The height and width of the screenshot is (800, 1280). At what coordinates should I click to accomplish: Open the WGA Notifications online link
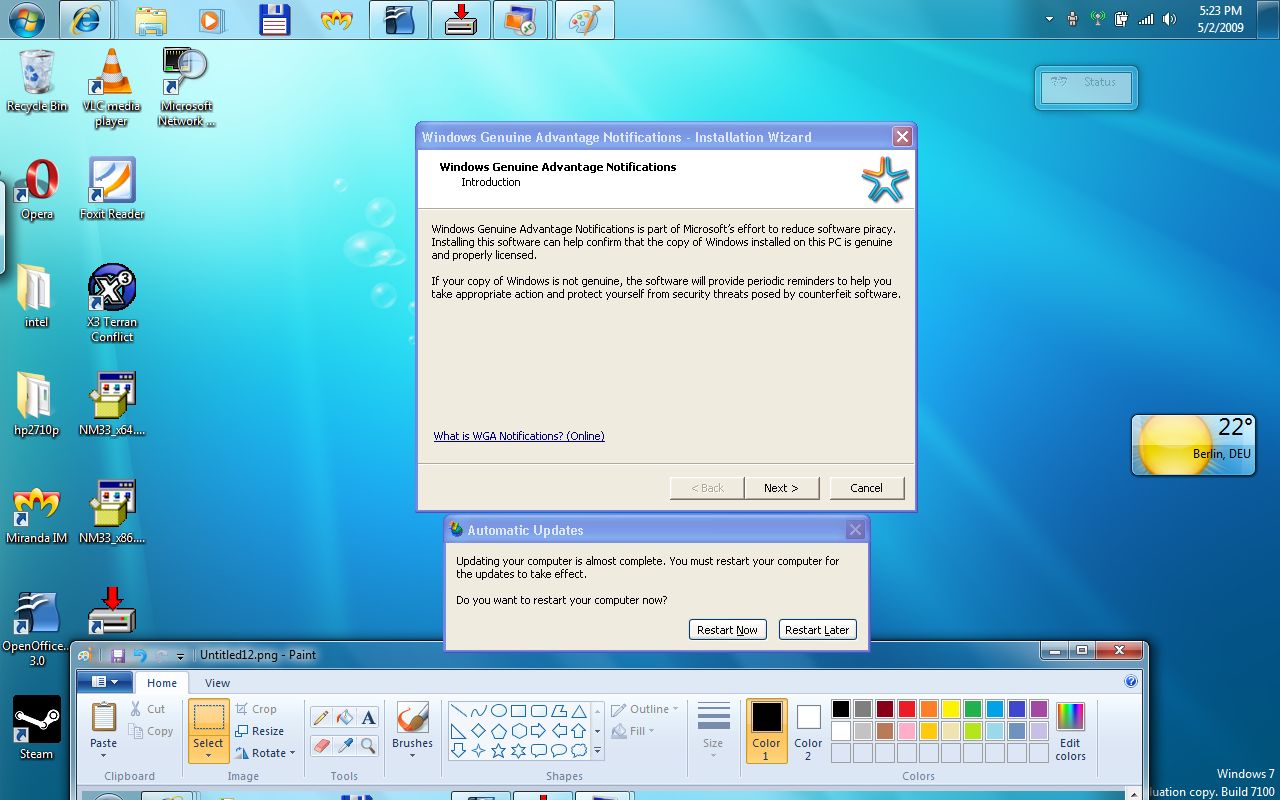click(519, 436)
